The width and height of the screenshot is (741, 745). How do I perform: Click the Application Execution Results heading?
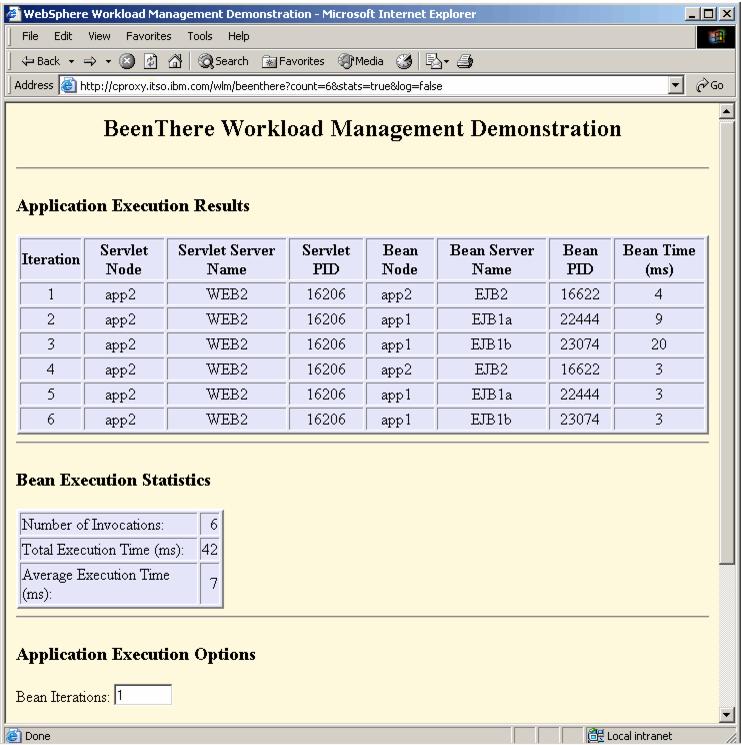tap(133, 206)
